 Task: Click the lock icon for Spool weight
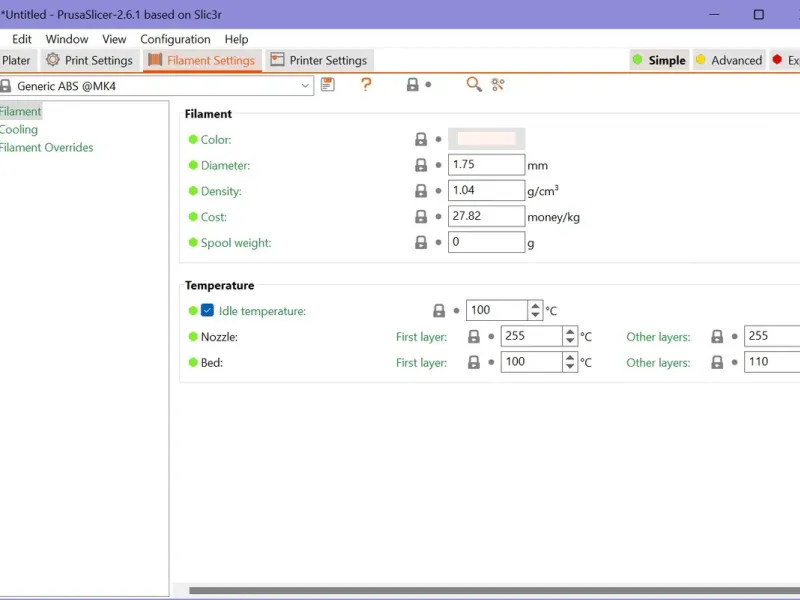pos(420,242)
